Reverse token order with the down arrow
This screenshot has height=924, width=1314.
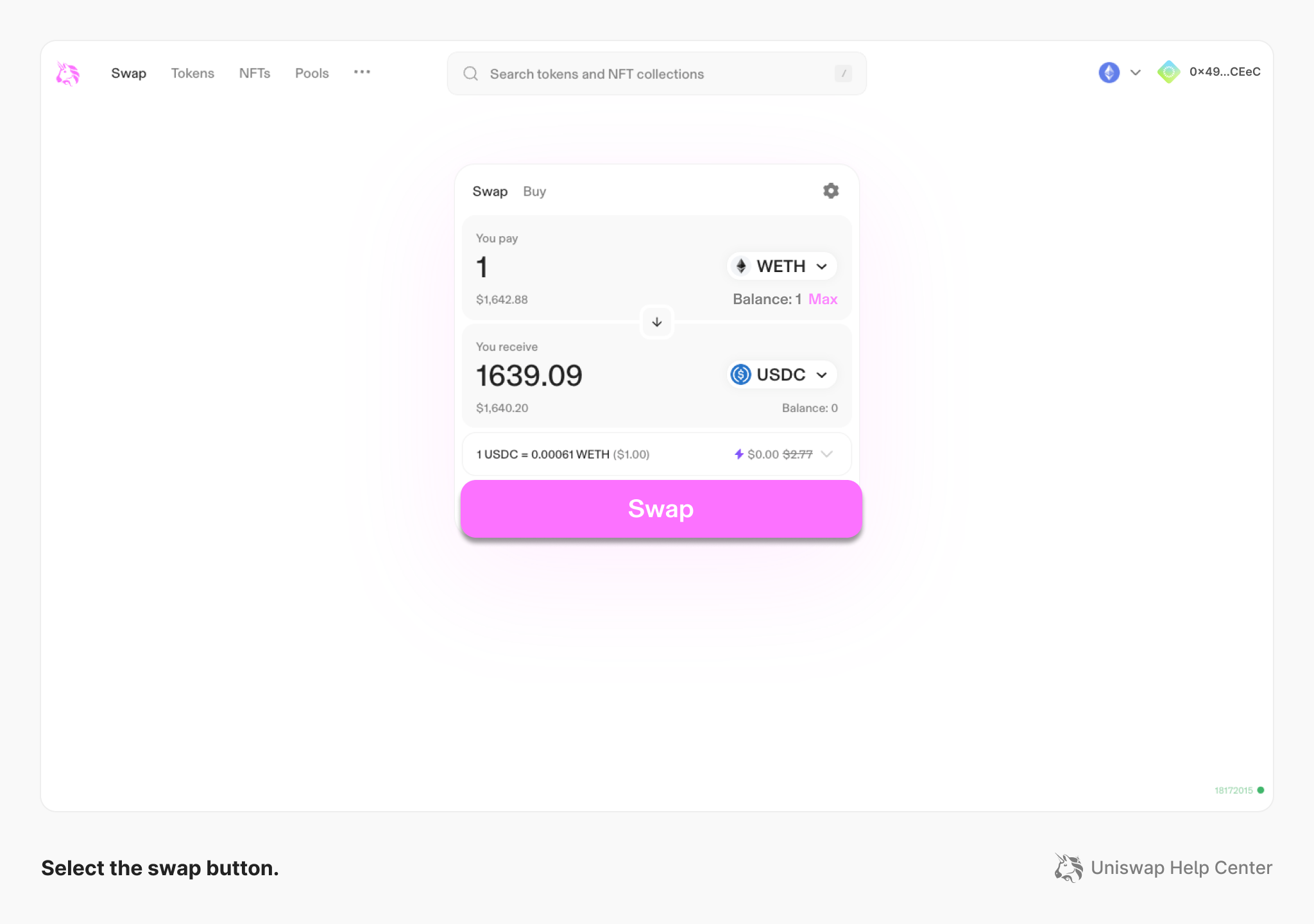pyautogui.click(x=656, y=322)
